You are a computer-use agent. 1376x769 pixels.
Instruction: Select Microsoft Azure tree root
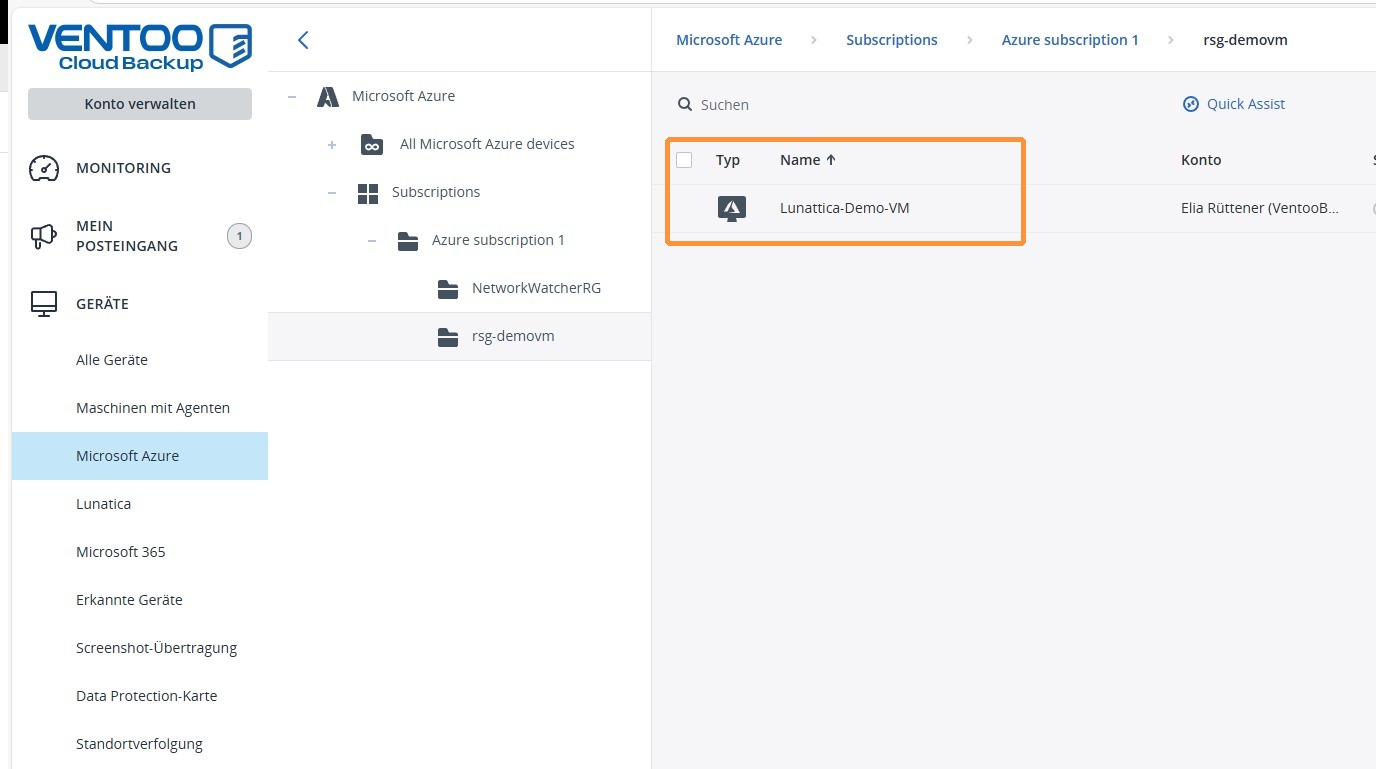(x=403, y=96)
